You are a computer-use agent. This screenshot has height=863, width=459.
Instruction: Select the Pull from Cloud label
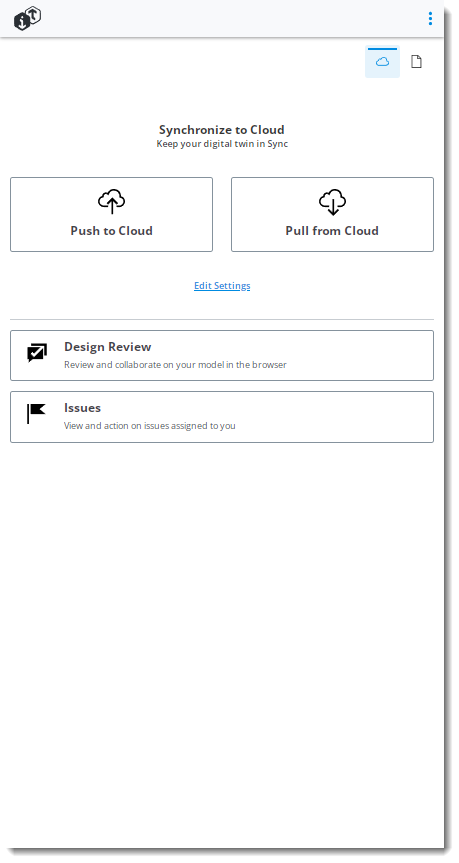(332, 231)
